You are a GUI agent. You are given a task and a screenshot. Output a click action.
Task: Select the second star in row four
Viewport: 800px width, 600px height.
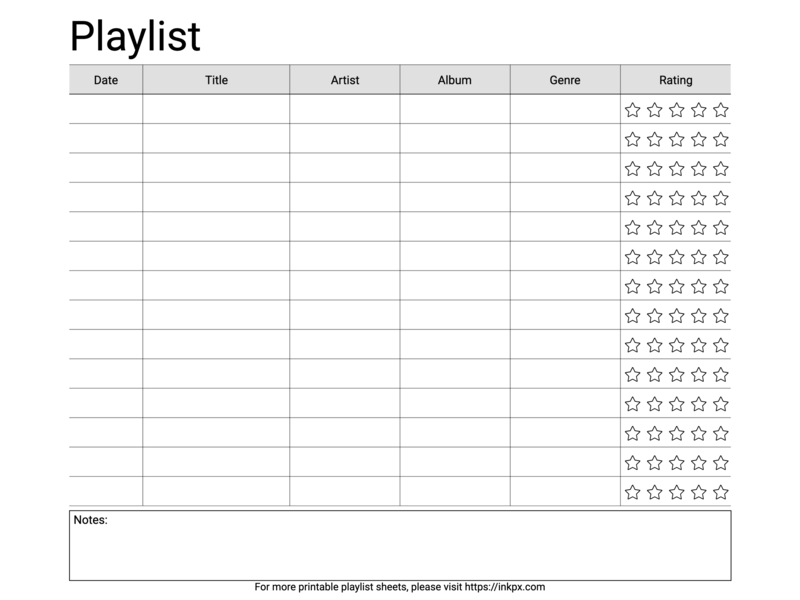[654, 198]
